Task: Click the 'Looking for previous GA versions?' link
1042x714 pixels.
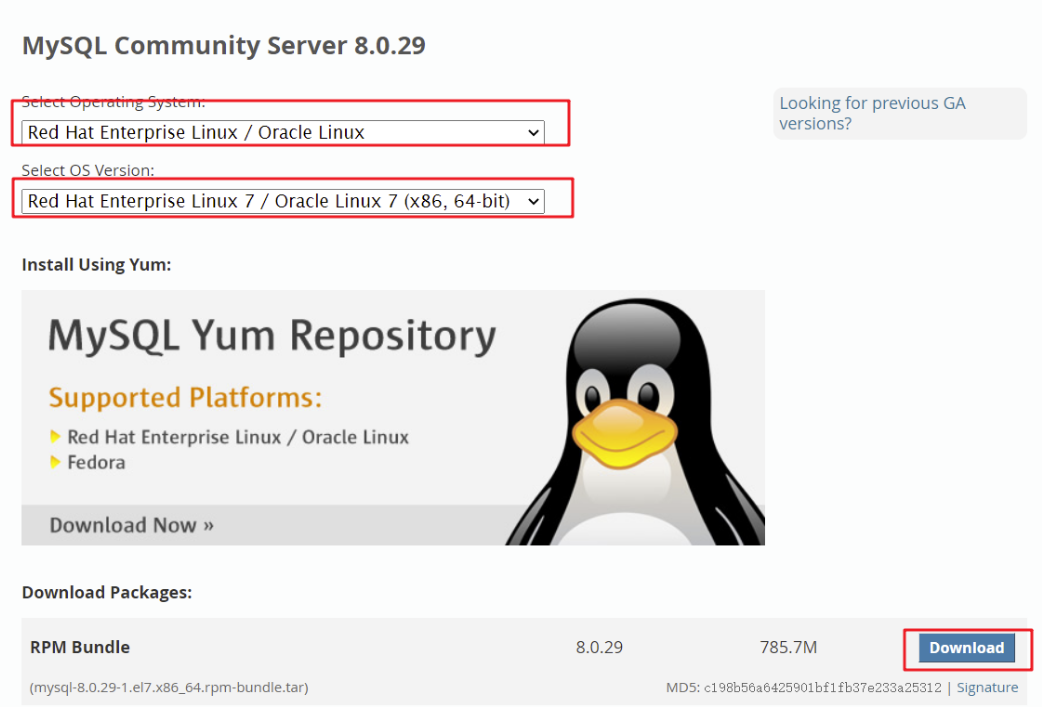Action: click(x=872, y=113)
